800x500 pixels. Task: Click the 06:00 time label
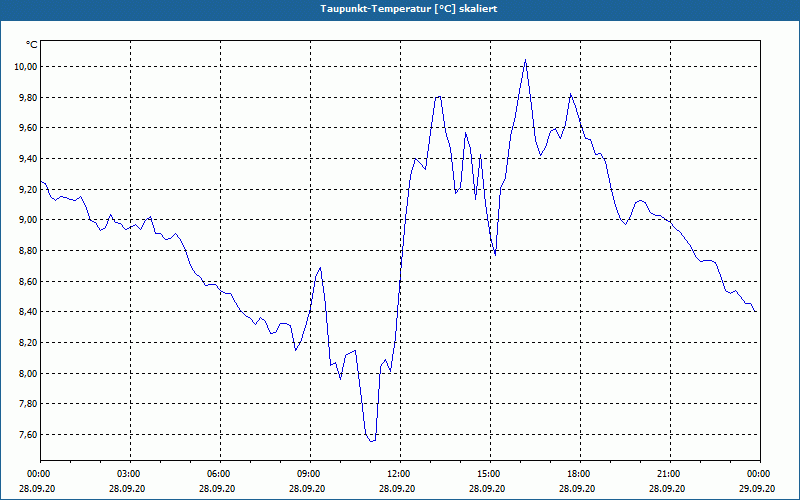tap(220, 474)
